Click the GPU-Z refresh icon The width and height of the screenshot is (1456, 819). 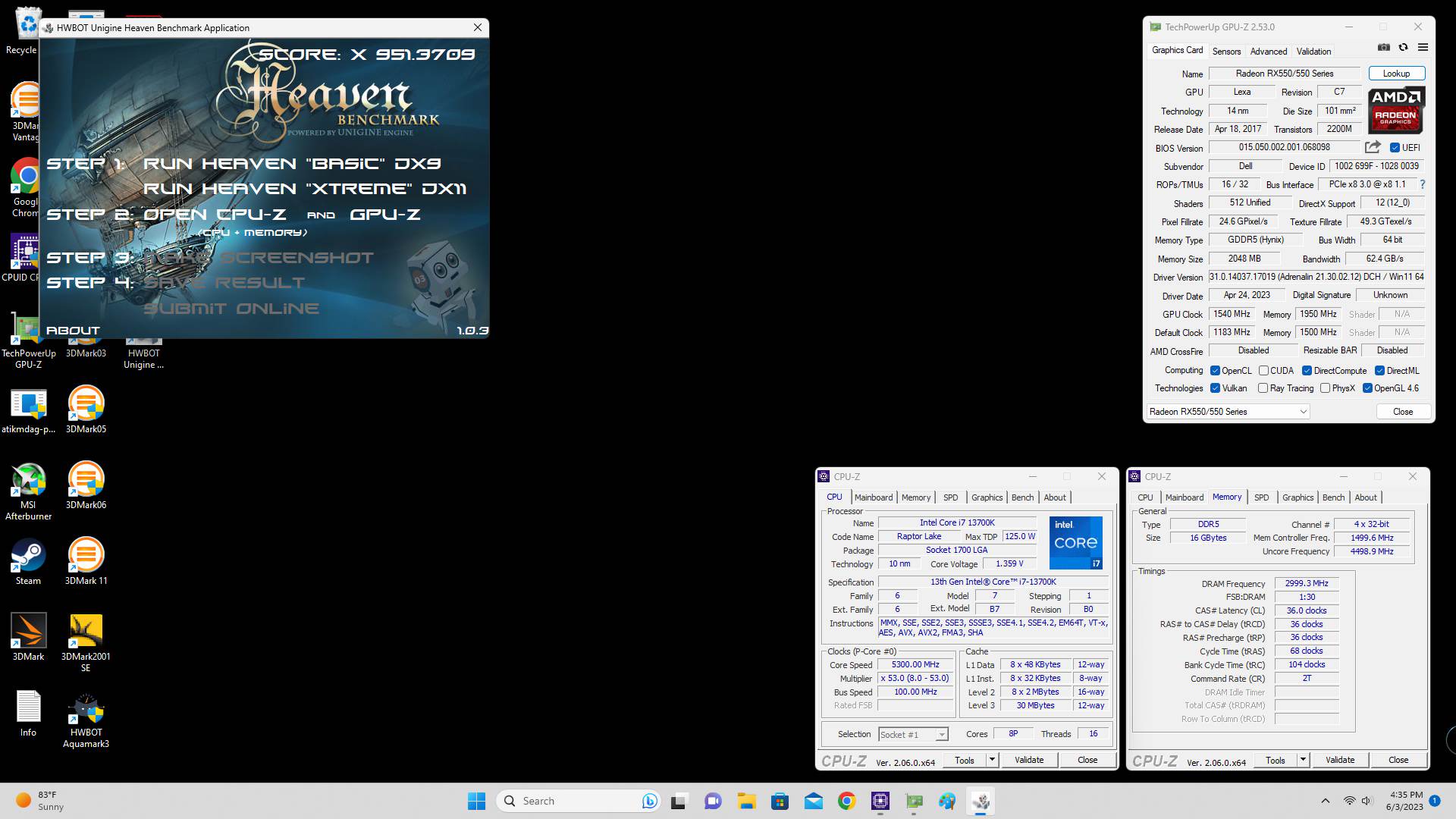1403,47
